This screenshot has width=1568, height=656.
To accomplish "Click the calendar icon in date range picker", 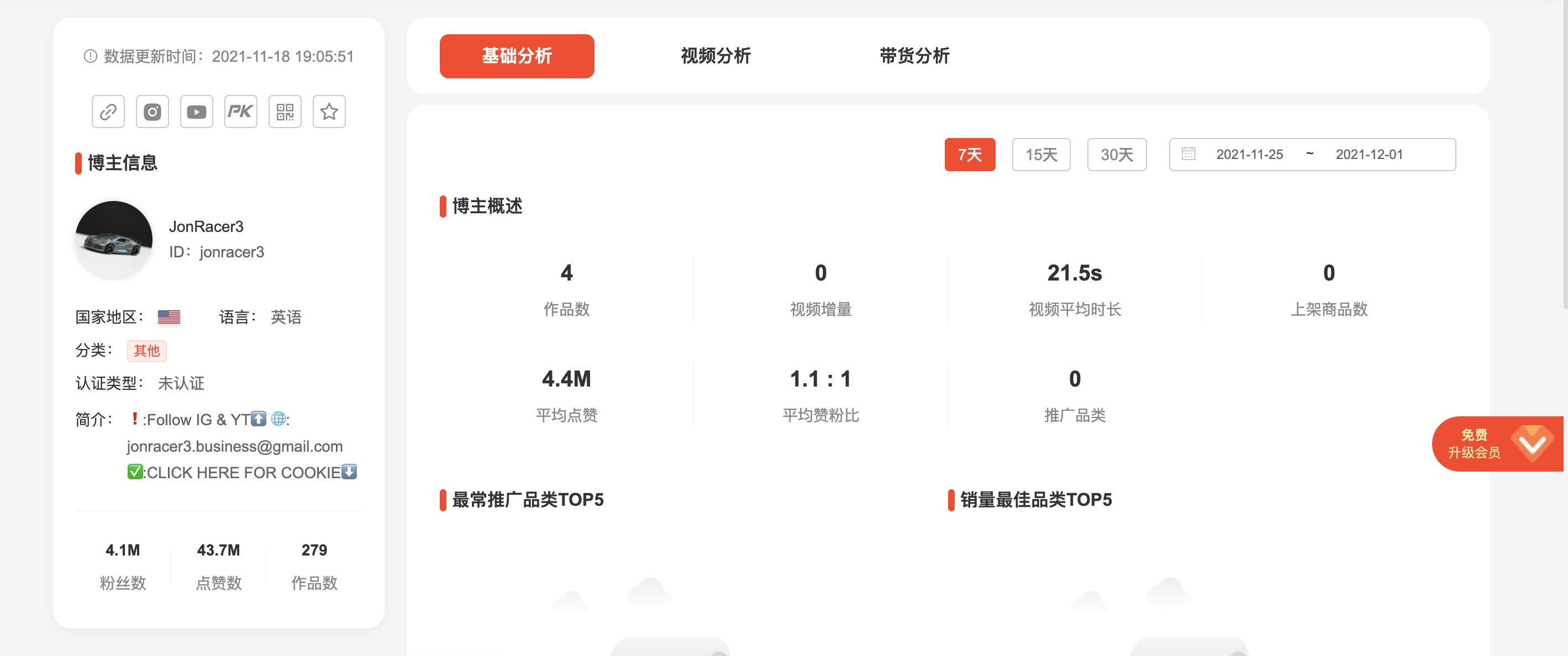I will [1190, 155].
